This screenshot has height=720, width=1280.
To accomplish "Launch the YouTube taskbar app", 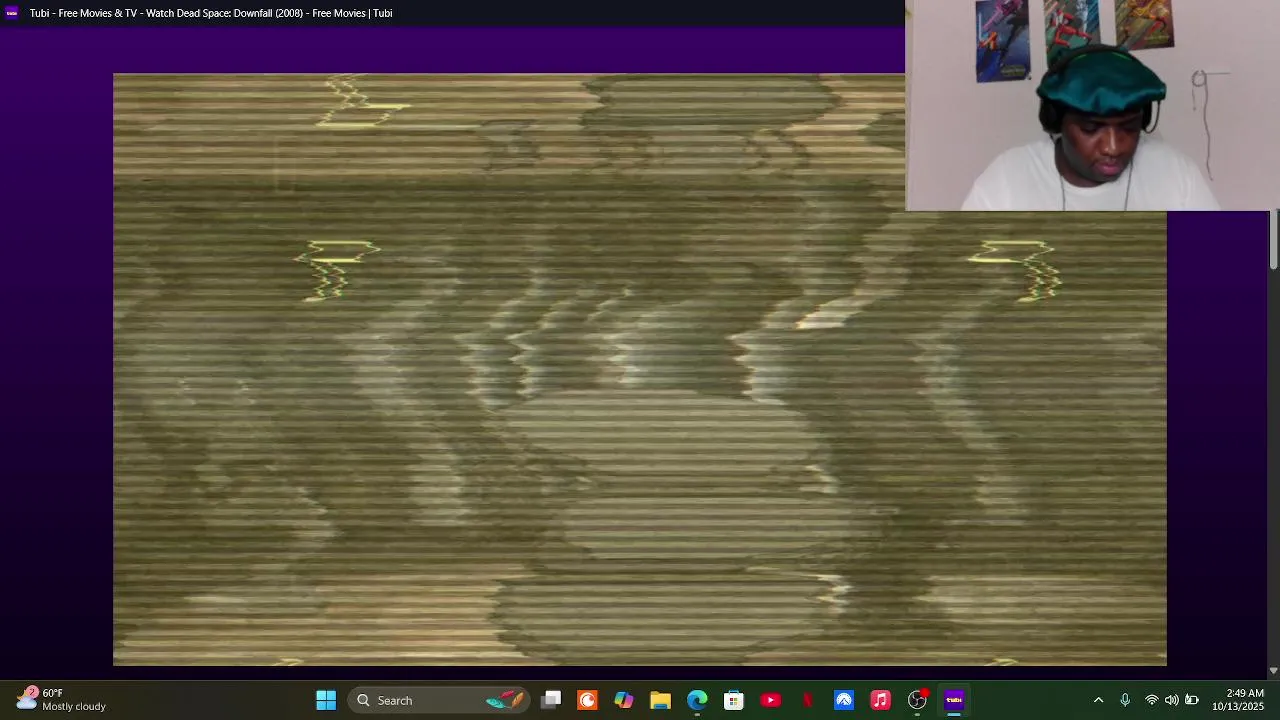I will [770, 700].
